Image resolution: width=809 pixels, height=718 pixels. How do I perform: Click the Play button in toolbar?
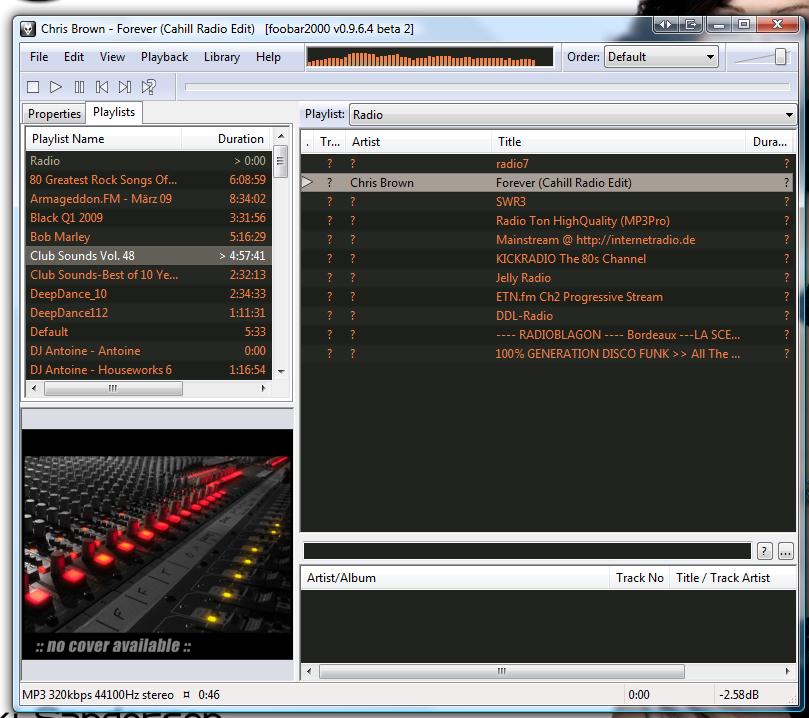[x=56, y=87]
